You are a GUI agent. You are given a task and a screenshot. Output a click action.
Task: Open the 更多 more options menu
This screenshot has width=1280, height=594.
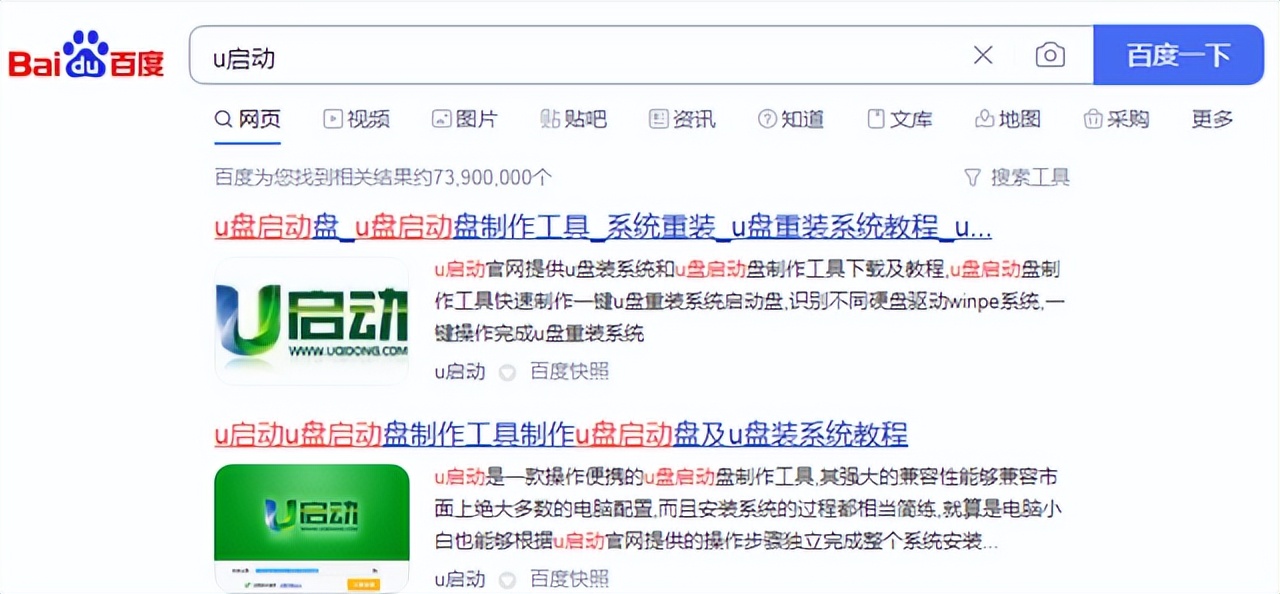(x=1211, y=119)
